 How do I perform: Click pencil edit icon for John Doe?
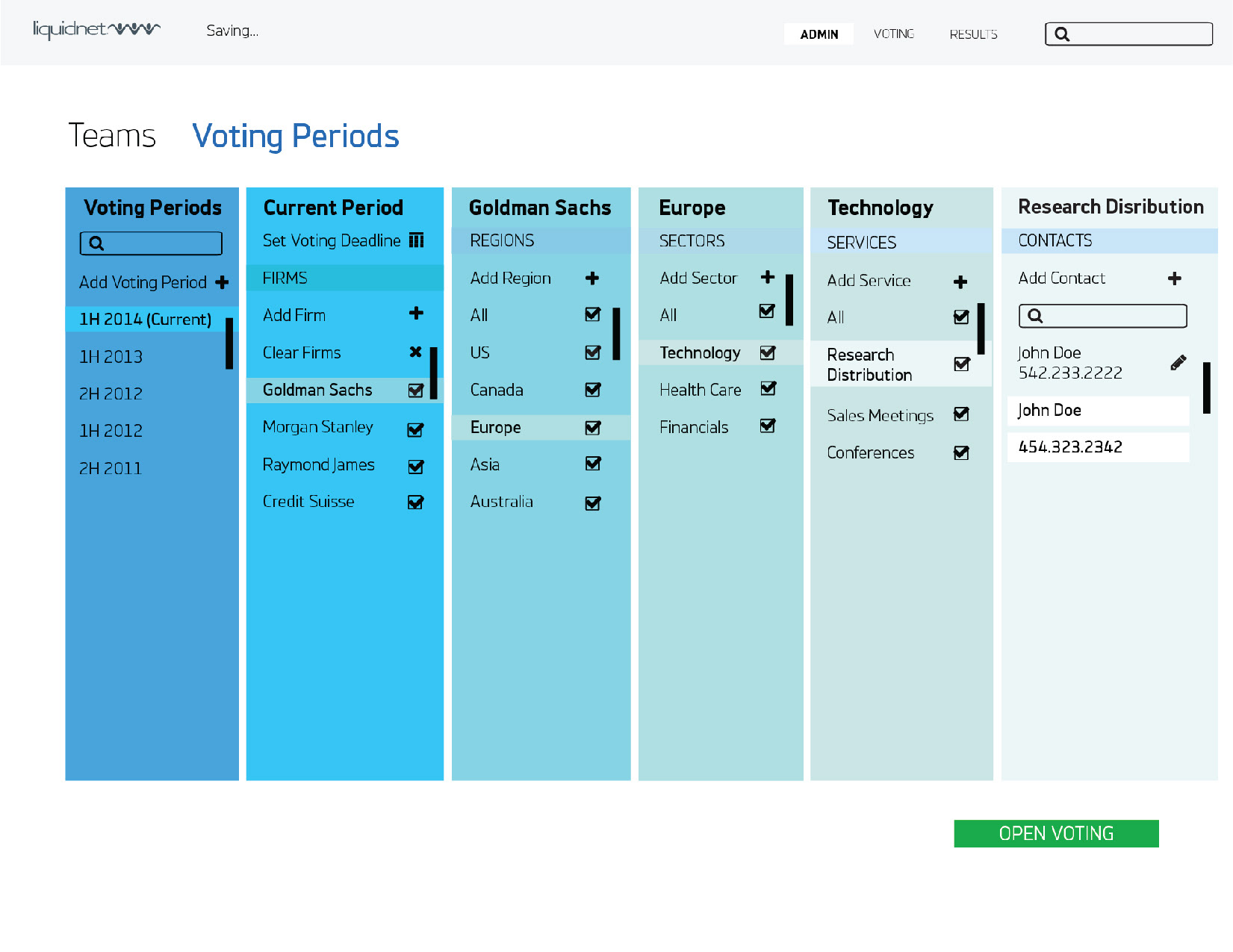point(1178,363)
